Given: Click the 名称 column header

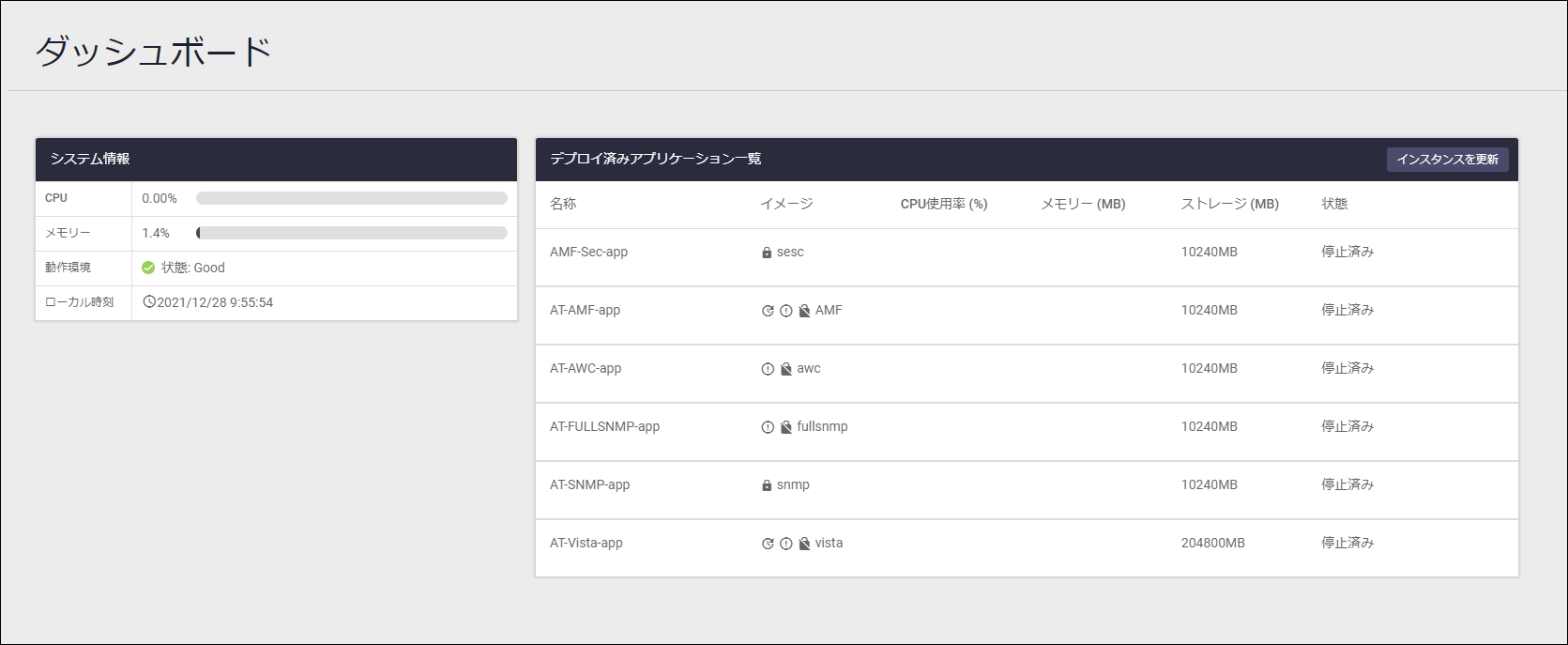Looking at the screenshot, I should pos(563,204).
